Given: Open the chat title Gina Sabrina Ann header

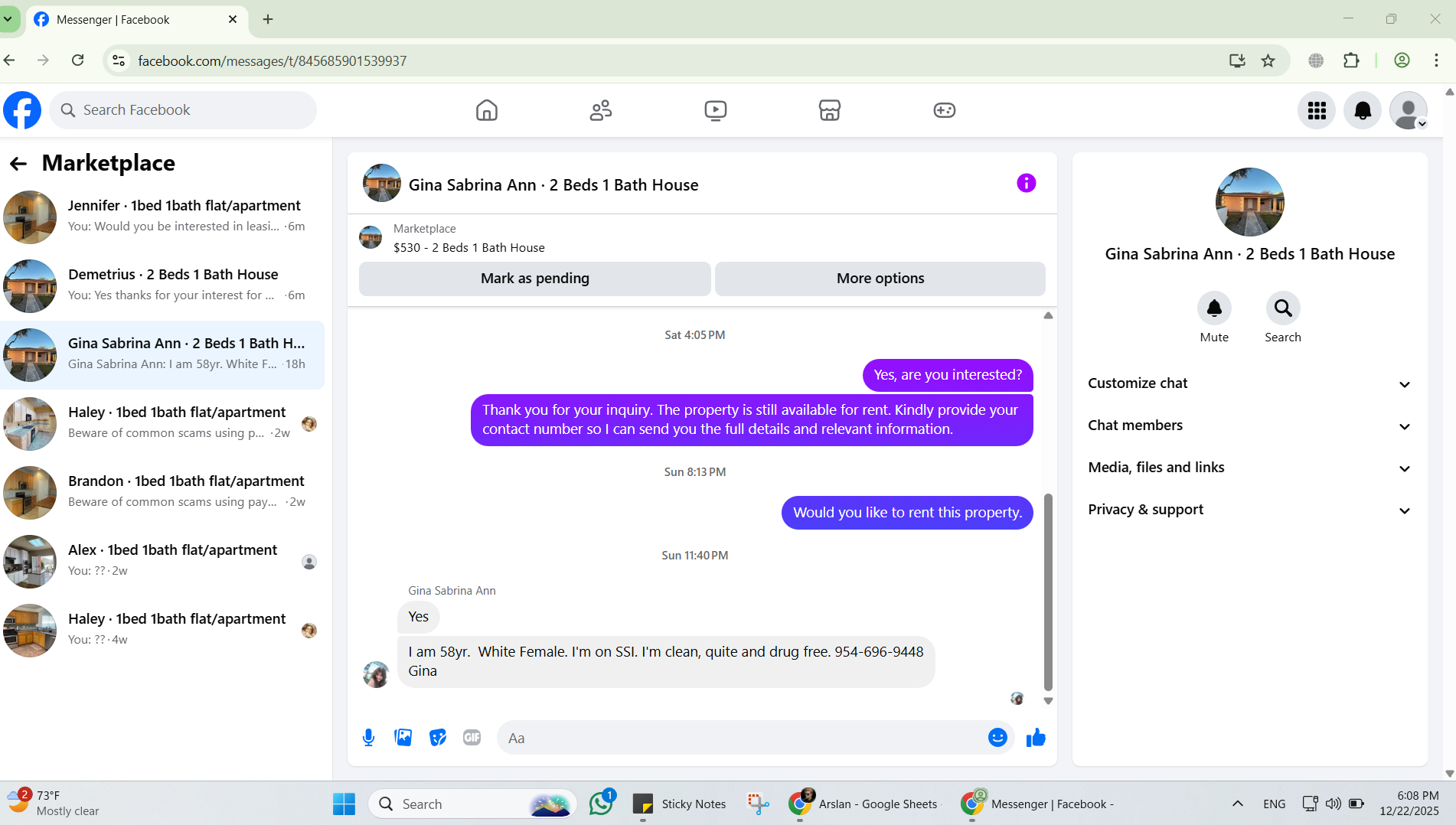Looking at the screenshot, I should 553,184.
